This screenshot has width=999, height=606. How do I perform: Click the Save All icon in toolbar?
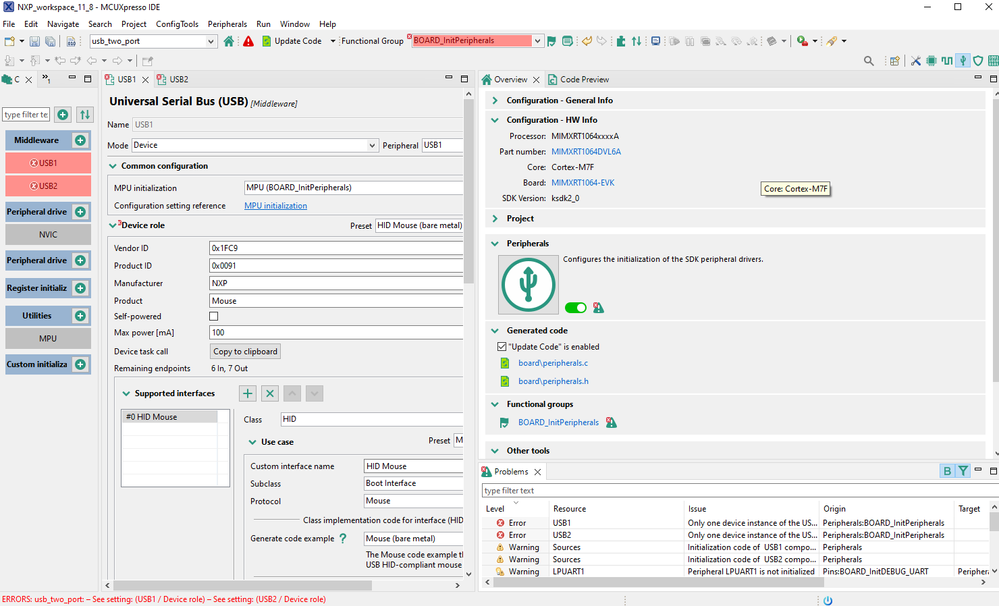tap(50, 41)
